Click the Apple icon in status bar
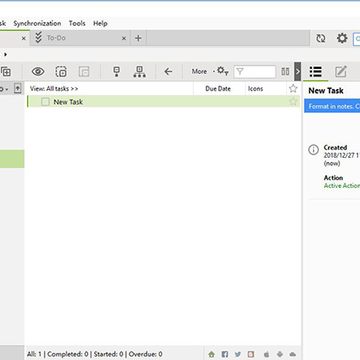Screen dimensions: 360x360 (x=266, y=354)
